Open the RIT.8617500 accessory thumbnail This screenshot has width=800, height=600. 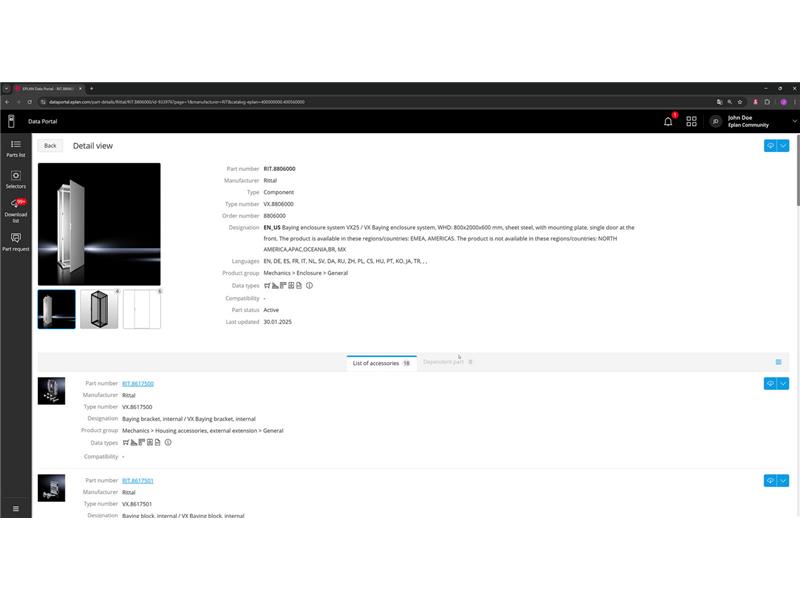[x=52, y=391]
